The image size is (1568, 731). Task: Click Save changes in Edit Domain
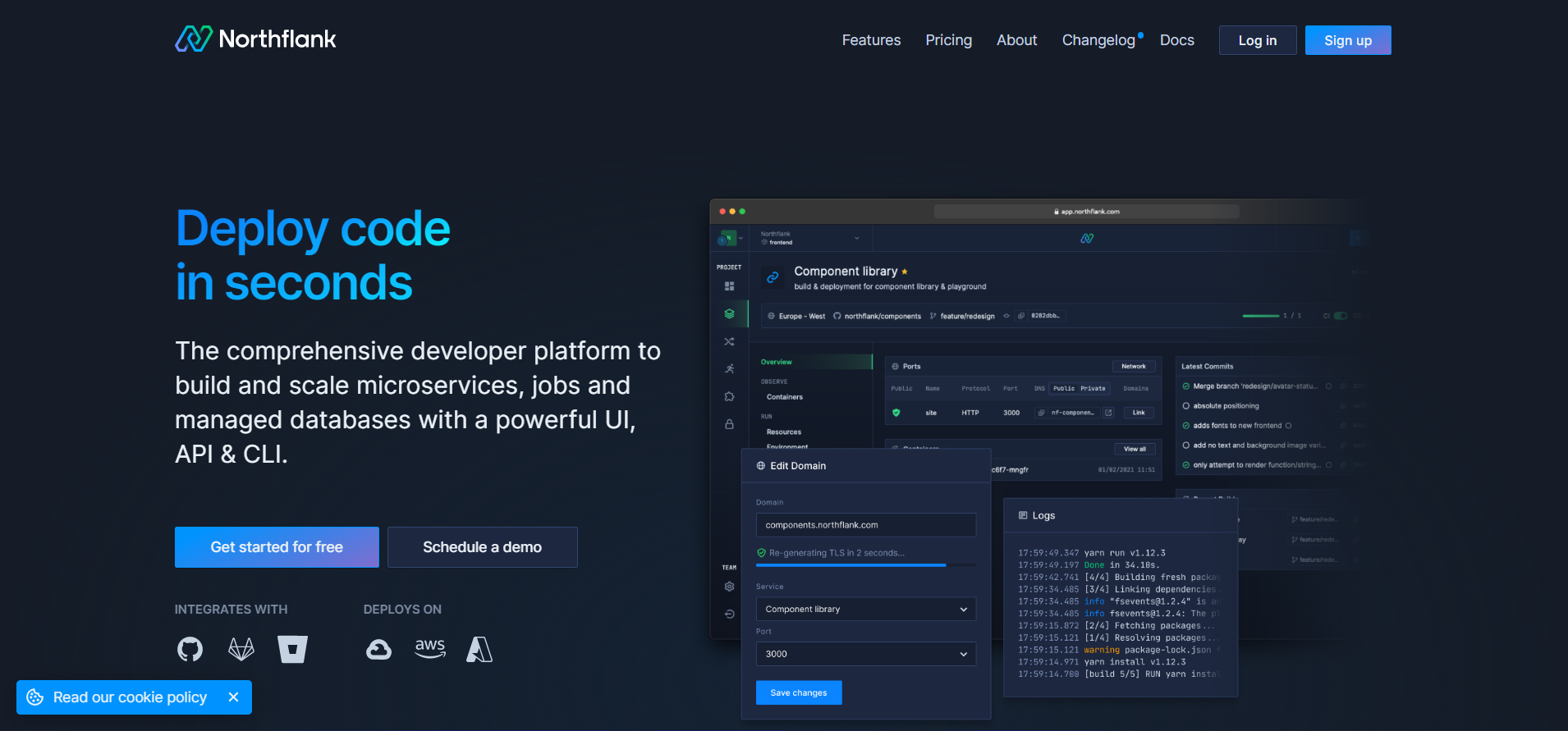[799, 692]
